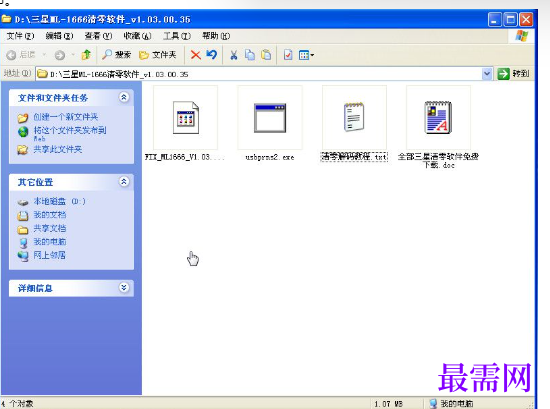Toggle the Folders (文件夹) pane

(157, 55)
